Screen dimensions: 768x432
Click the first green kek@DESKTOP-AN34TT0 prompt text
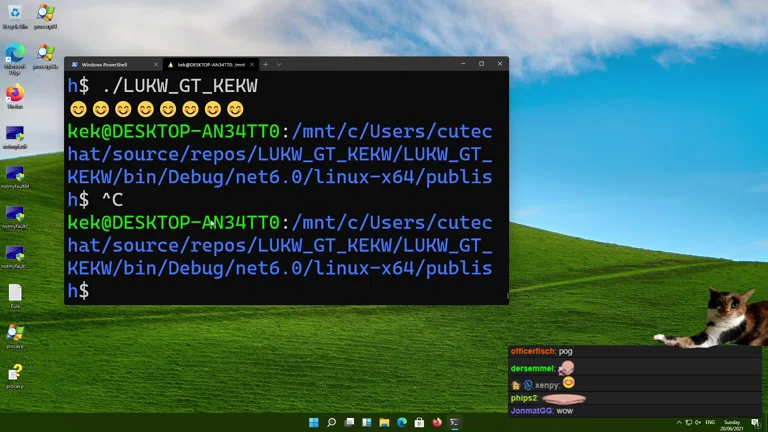tap(173, 131)
